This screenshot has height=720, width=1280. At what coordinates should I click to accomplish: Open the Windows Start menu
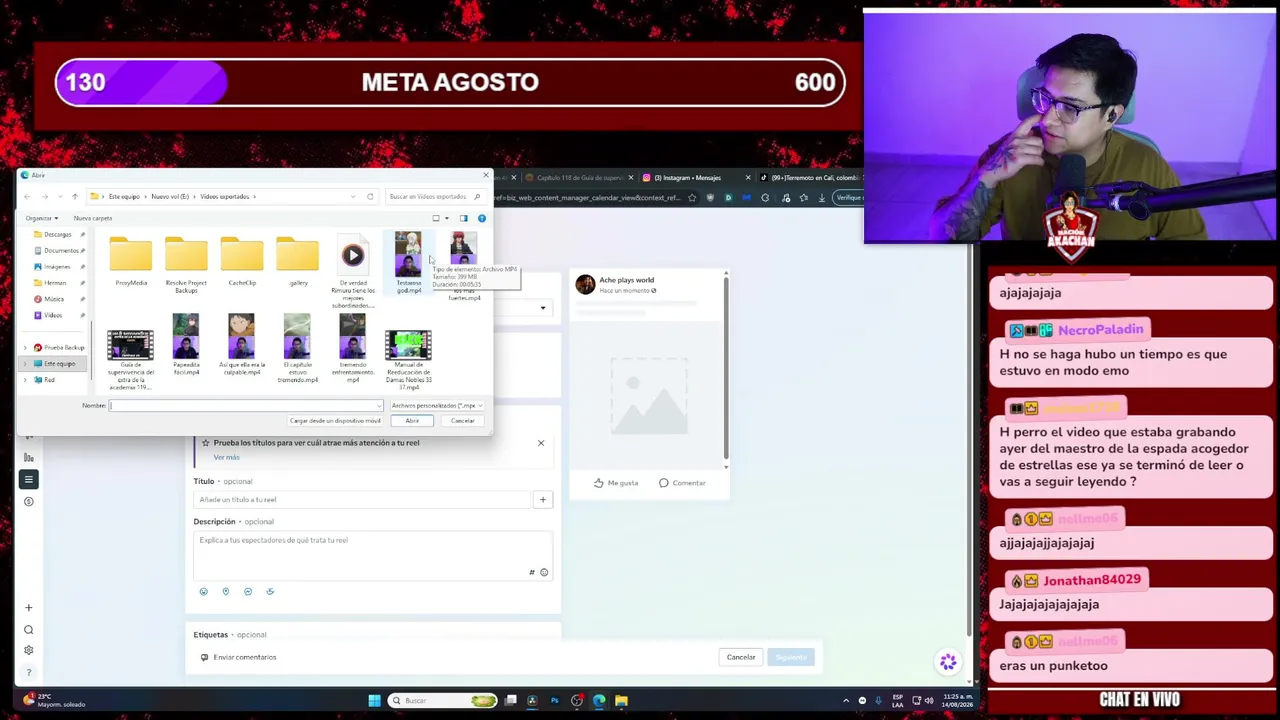click(x=375, y=700)
